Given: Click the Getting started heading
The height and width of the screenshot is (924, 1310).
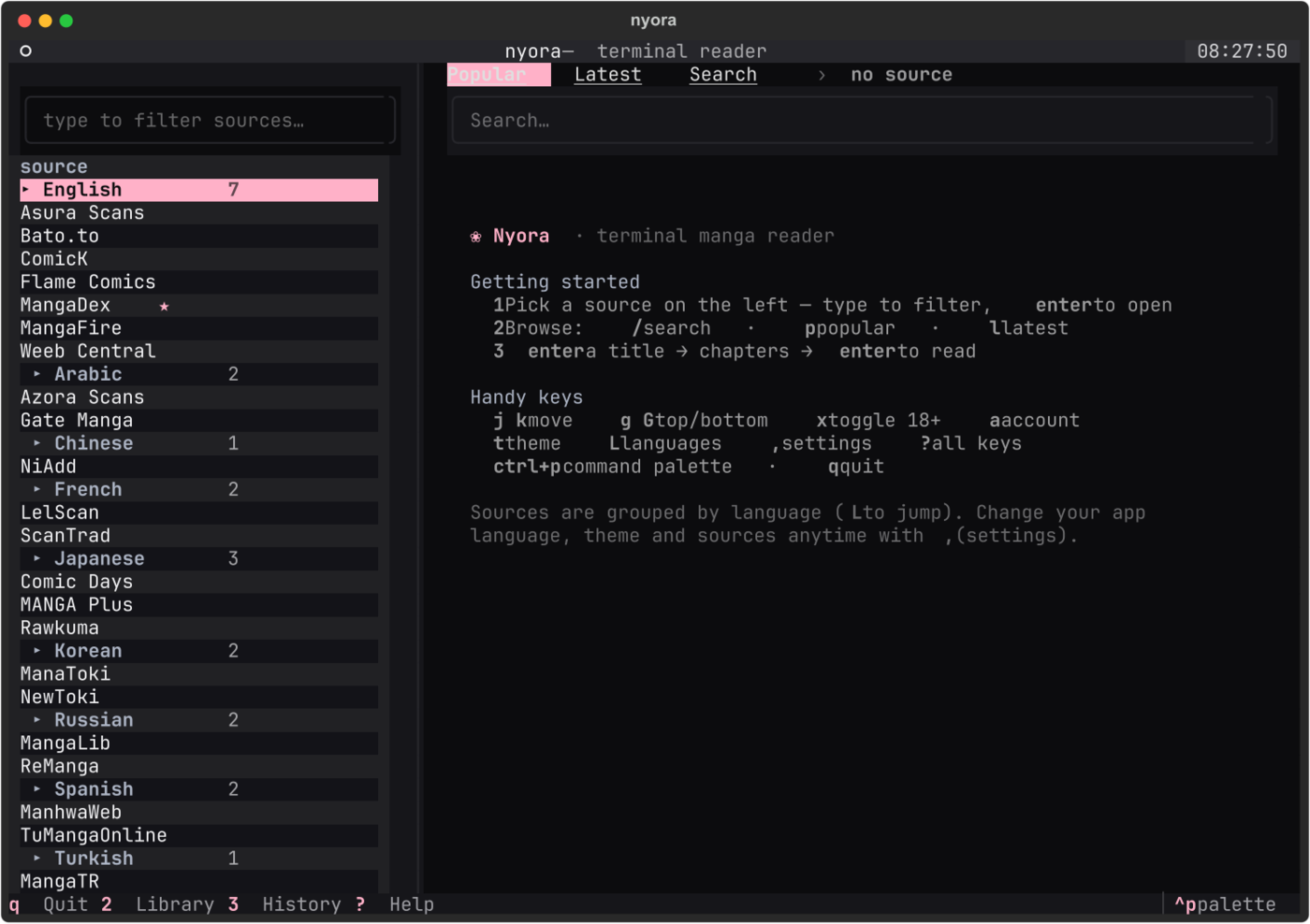Looking at the screenshot, I should pyautogui.click(x=555, y=282).
